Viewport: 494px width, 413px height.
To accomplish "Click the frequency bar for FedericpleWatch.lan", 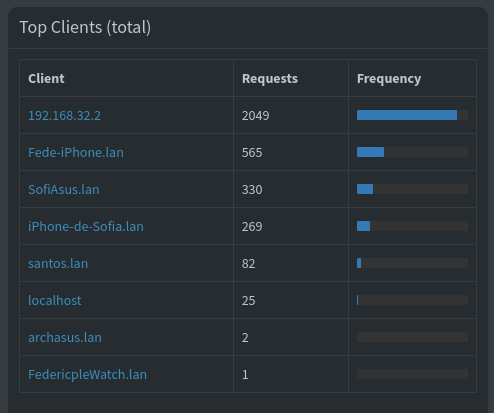I will pyautogui.click(x=412, y=374).
